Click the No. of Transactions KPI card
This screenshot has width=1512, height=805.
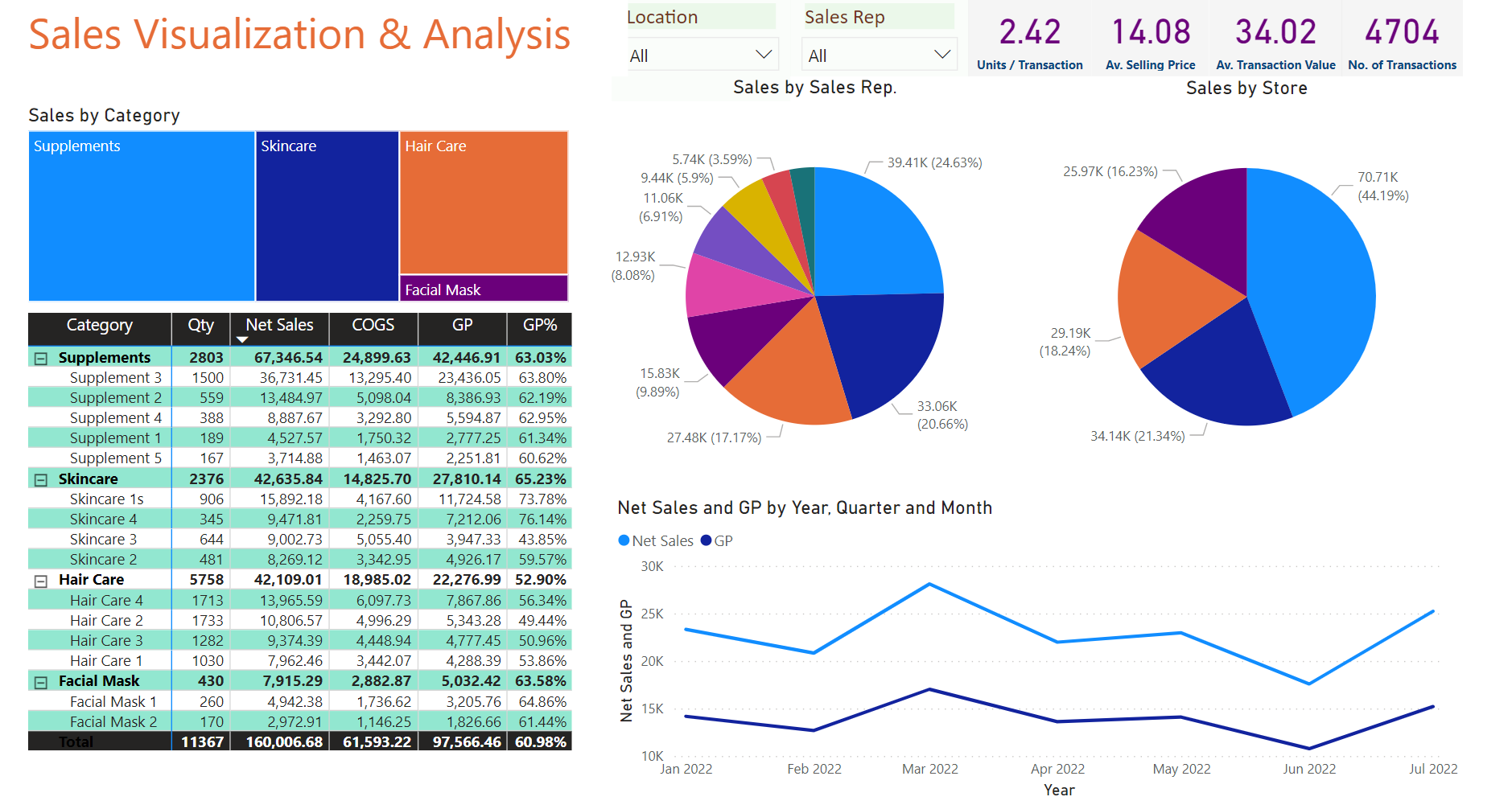pos(1403,36)
